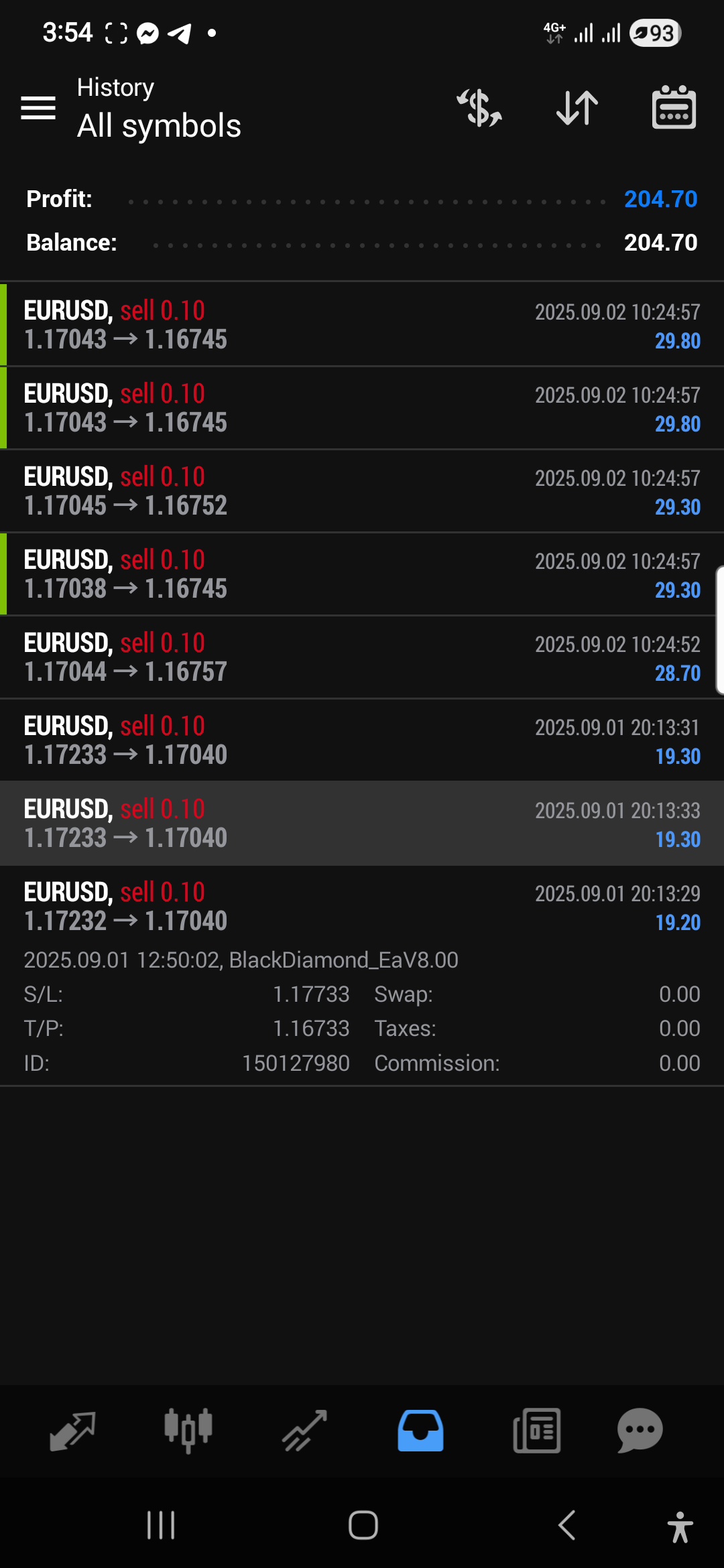Open the Chat messages tab

640,1431
